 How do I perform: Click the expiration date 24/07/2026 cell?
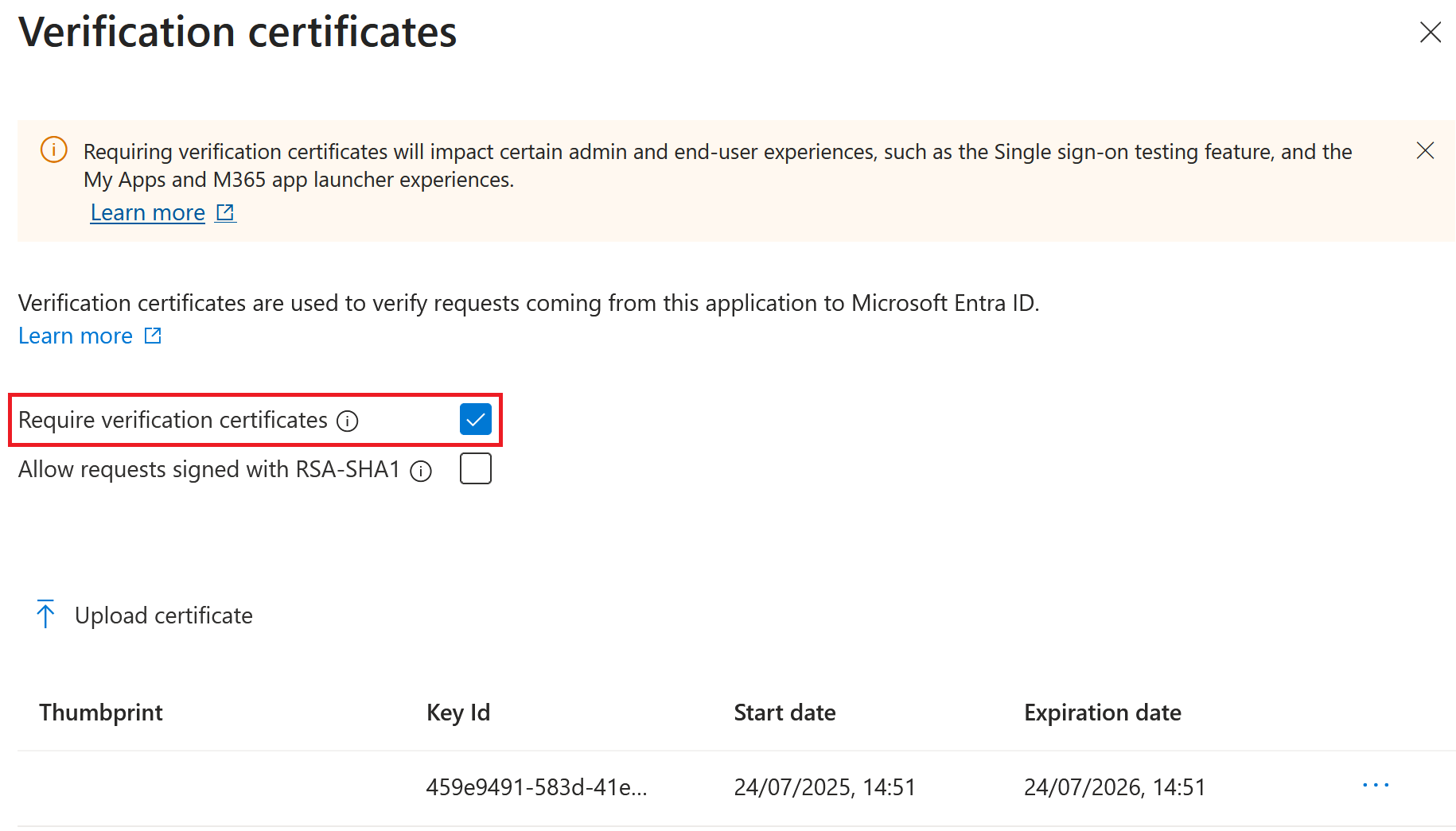point(1114,787)
